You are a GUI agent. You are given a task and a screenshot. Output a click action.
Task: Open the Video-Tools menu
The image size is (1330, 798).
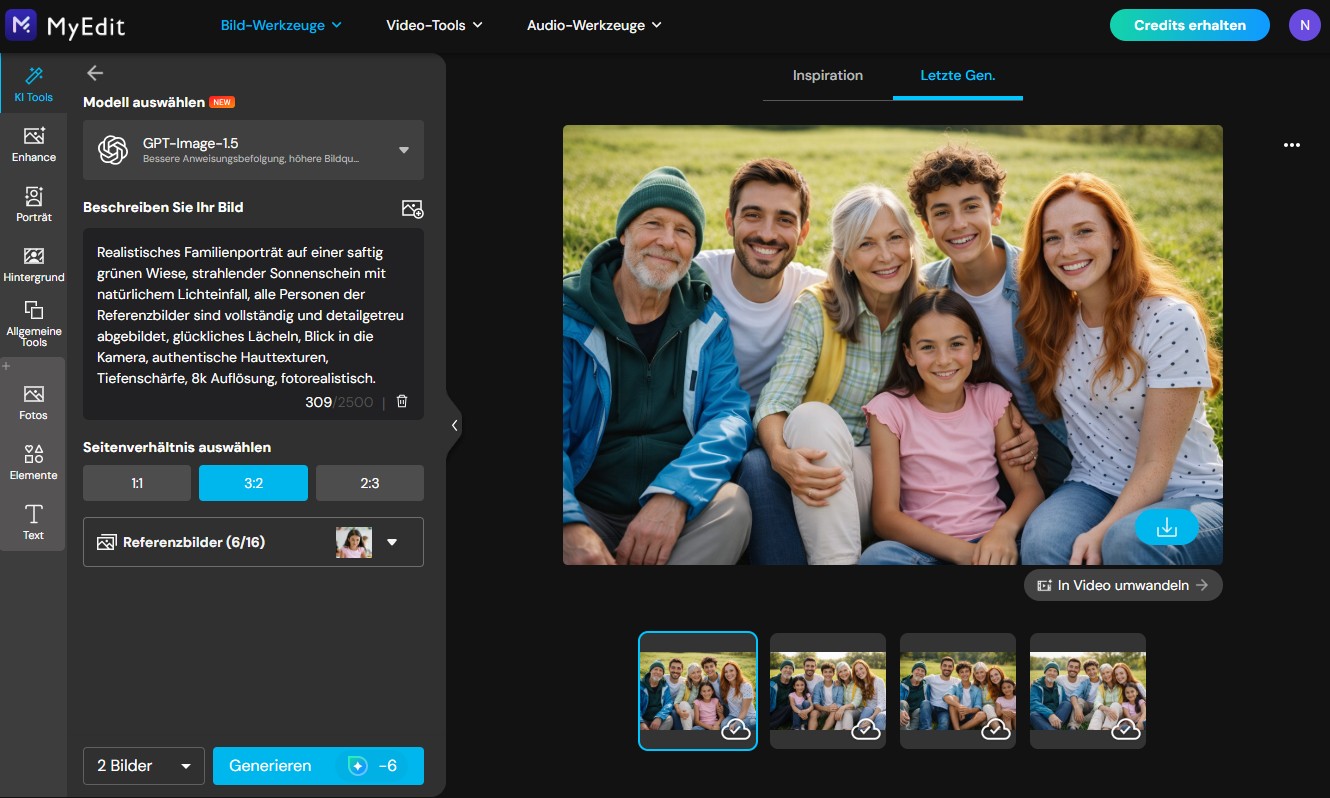pyautogui.click(x=435, y=24)
